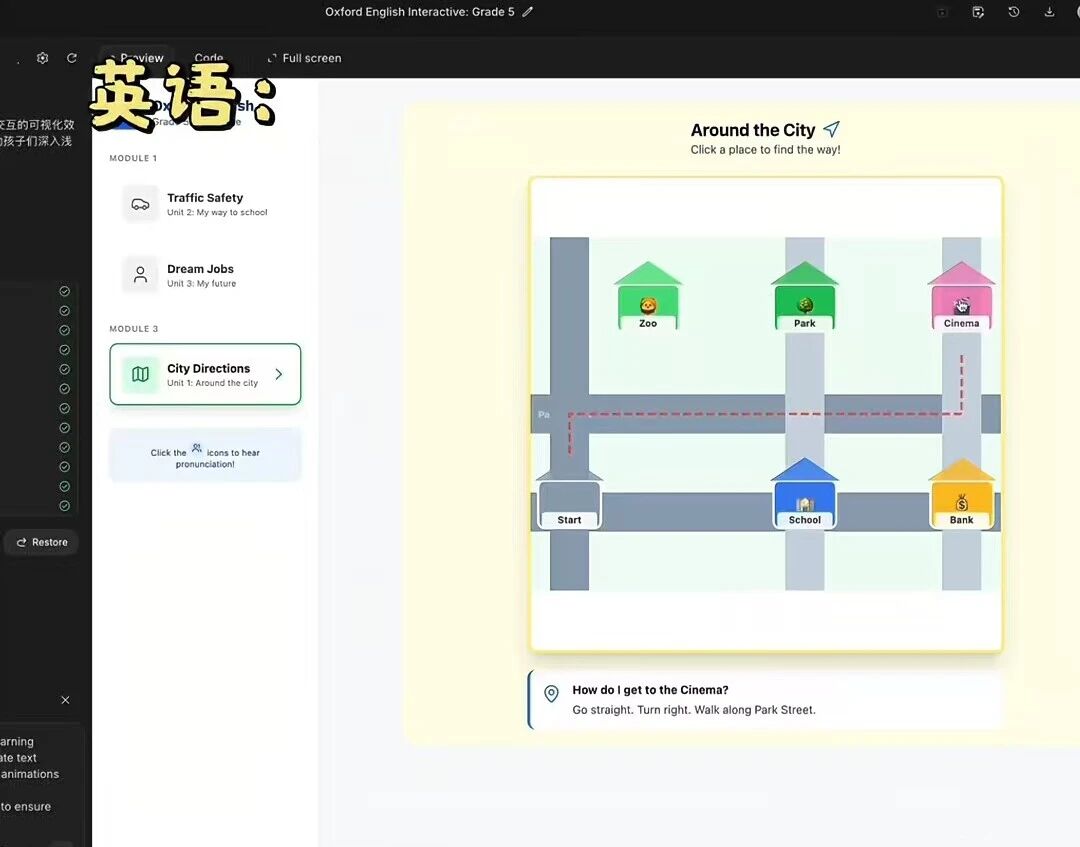Select the School building on the map
1080x847 pixels.
coord(804,497)
